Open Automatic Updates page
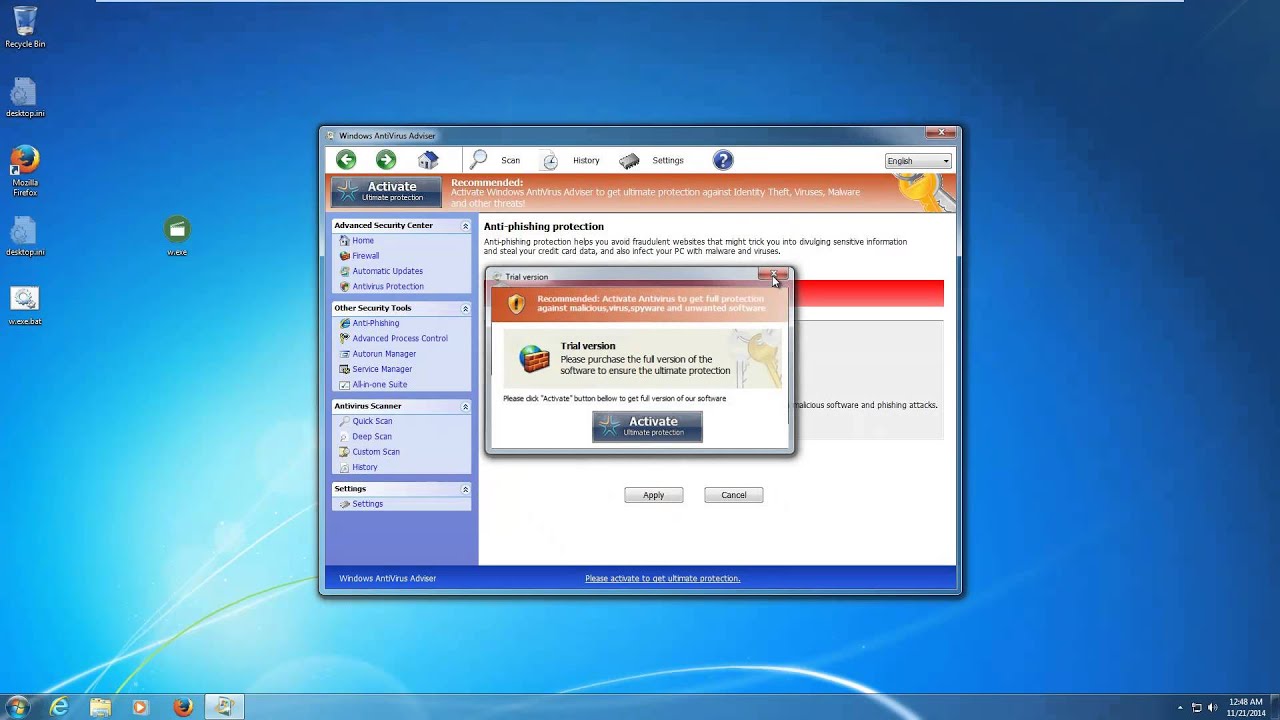Screen dimensions: 1280x720 [x=387, y=271]
